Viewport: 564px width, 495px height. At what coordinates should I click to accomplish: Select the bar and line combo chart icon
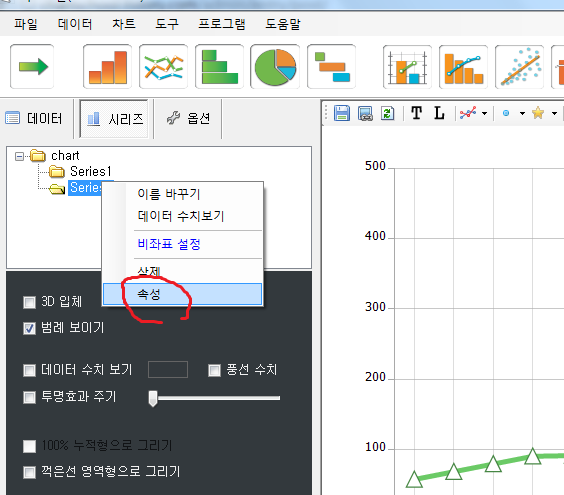(463, 67)
